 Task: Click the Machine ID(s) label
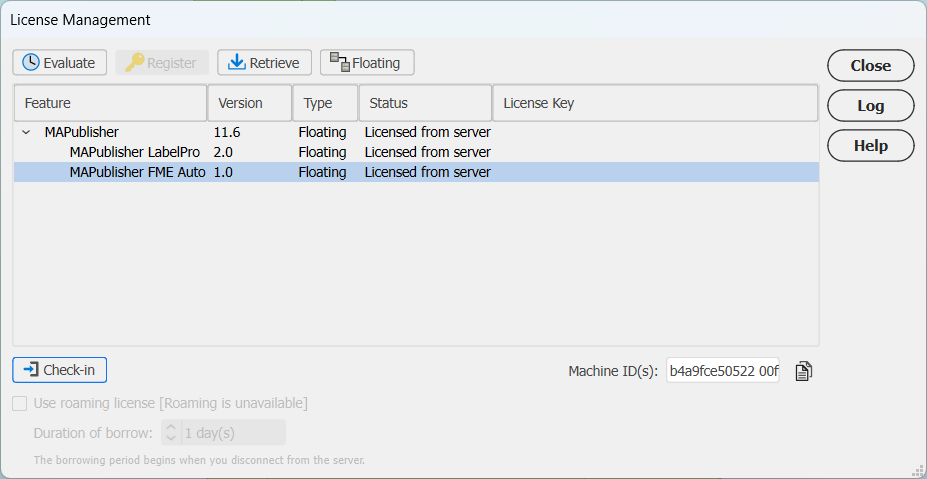(613, 371)
